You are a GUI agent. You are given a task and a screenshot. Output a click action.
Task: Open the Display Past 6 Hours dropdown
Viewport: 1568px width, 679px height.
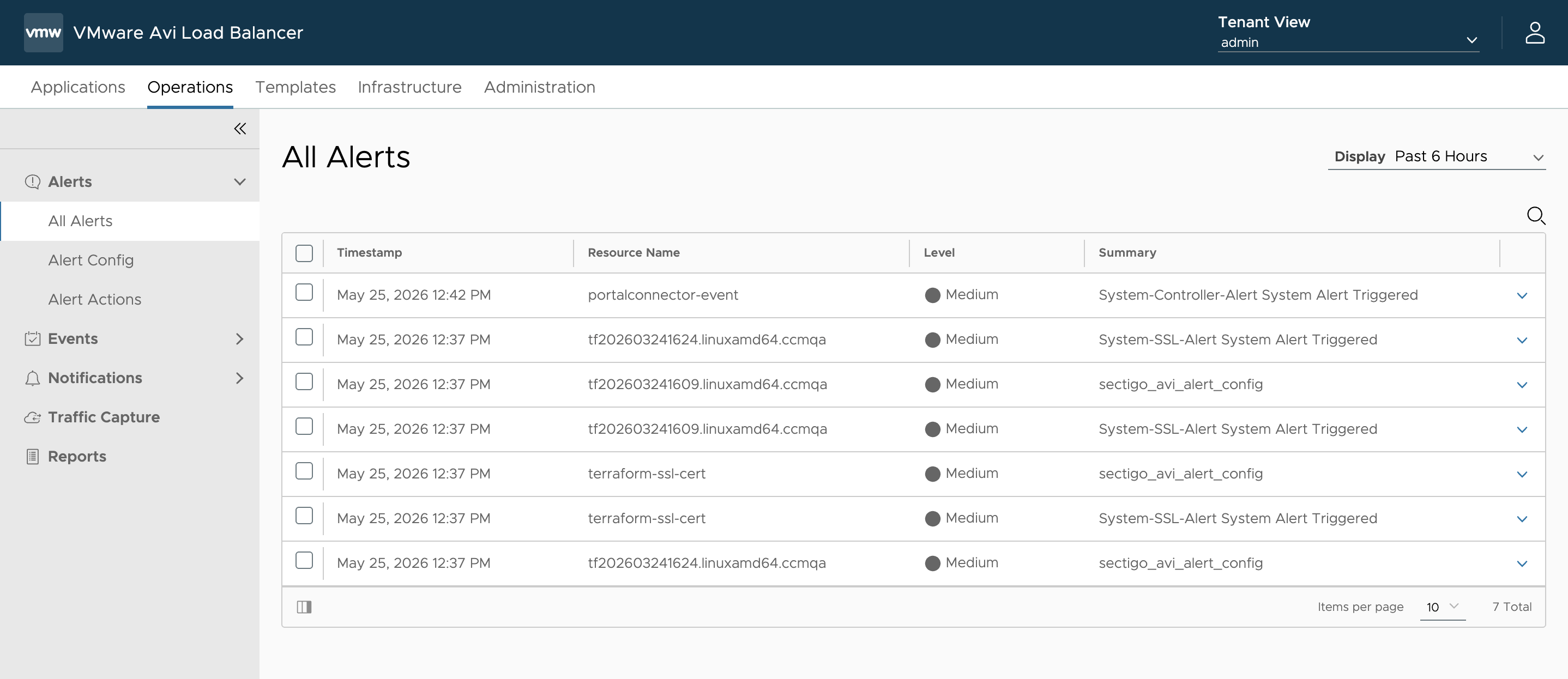tap(1437, 157)
